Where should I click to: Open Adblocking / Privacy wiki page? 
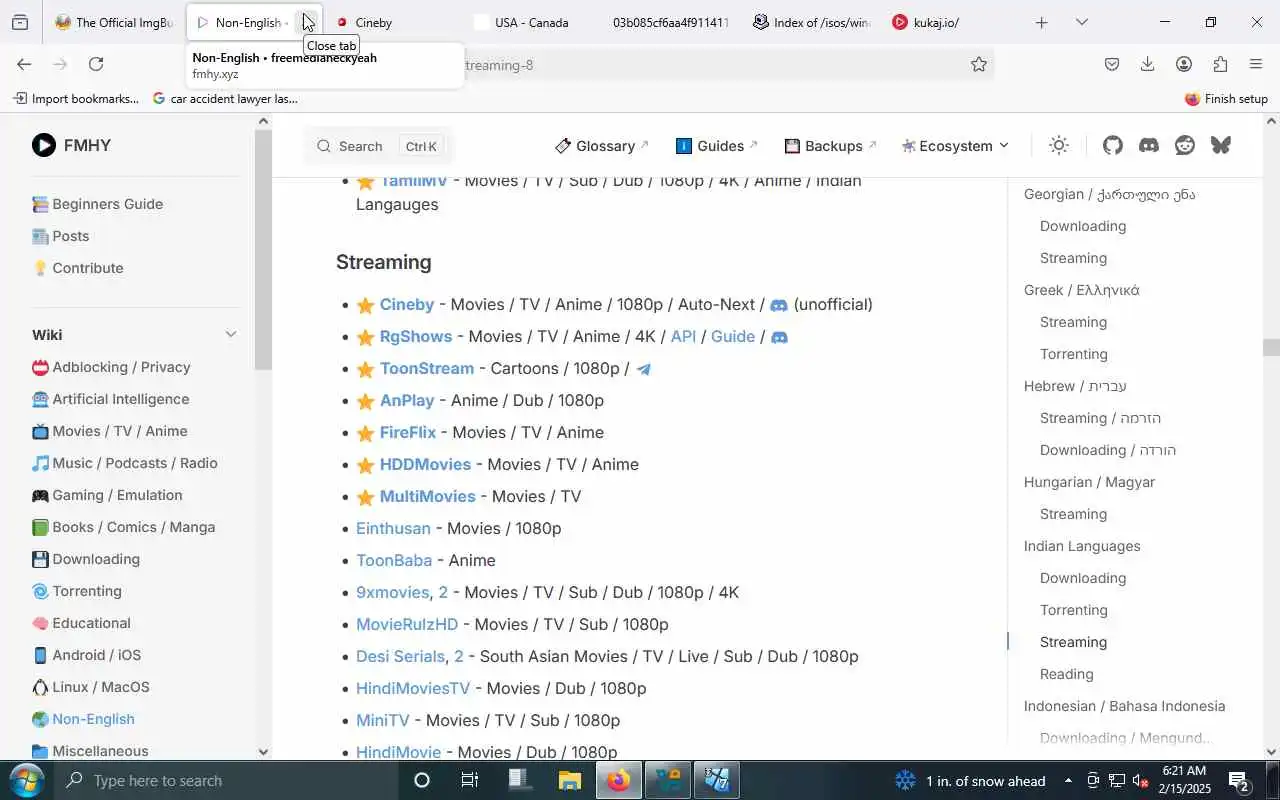[111, 367]
